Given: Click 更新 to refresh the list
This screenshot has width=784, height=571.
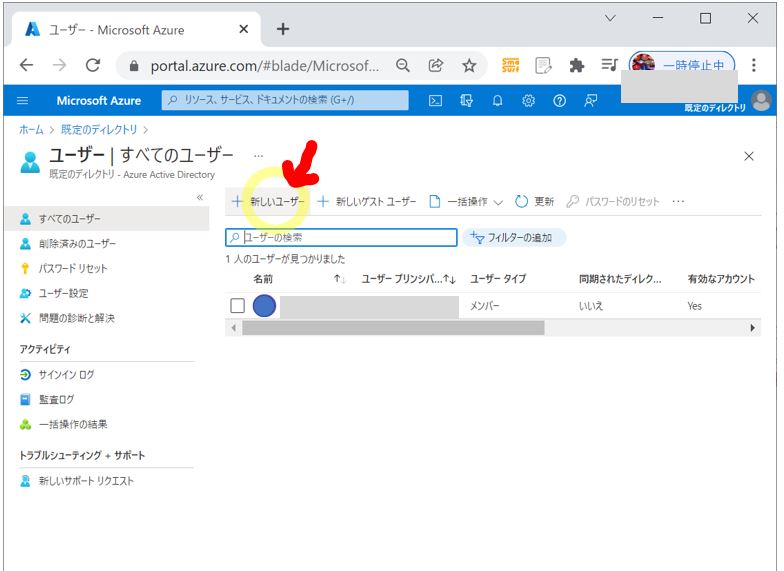Looking at the screenshot, I should click(x=534, y=202).
